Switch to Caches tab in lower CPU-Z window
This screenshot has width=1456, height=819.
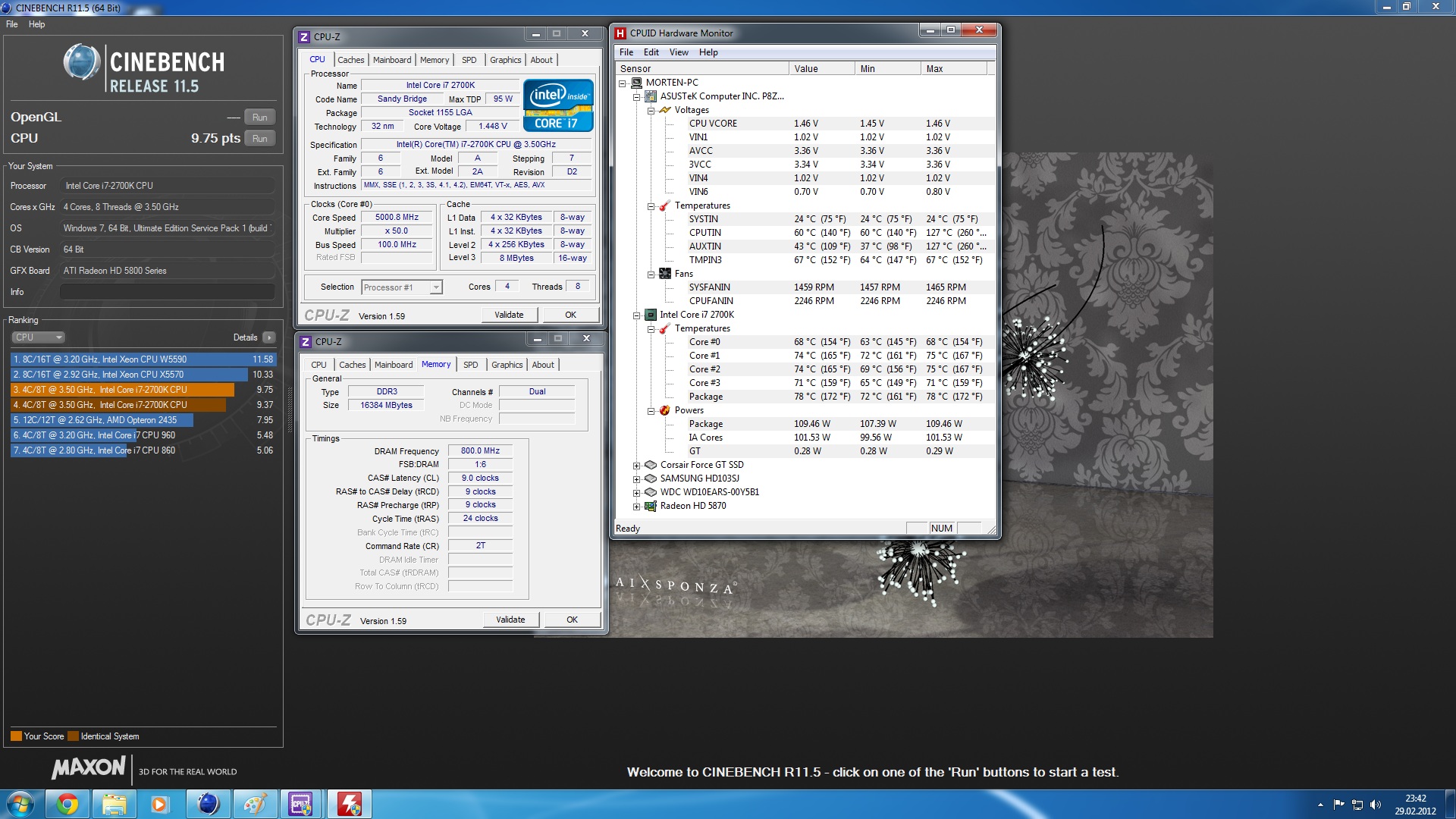click(353, 365)
